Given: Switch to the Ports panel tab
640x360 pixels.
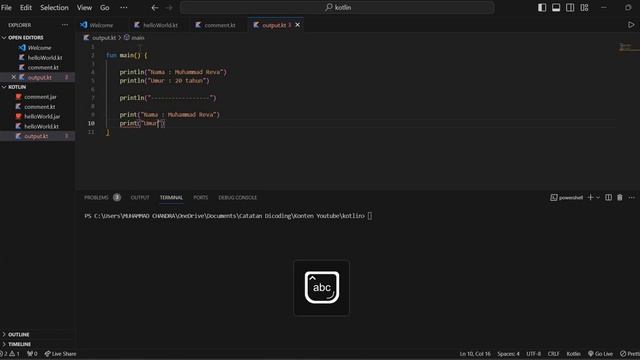Looking at the screenshot, I should pos(200,198).
